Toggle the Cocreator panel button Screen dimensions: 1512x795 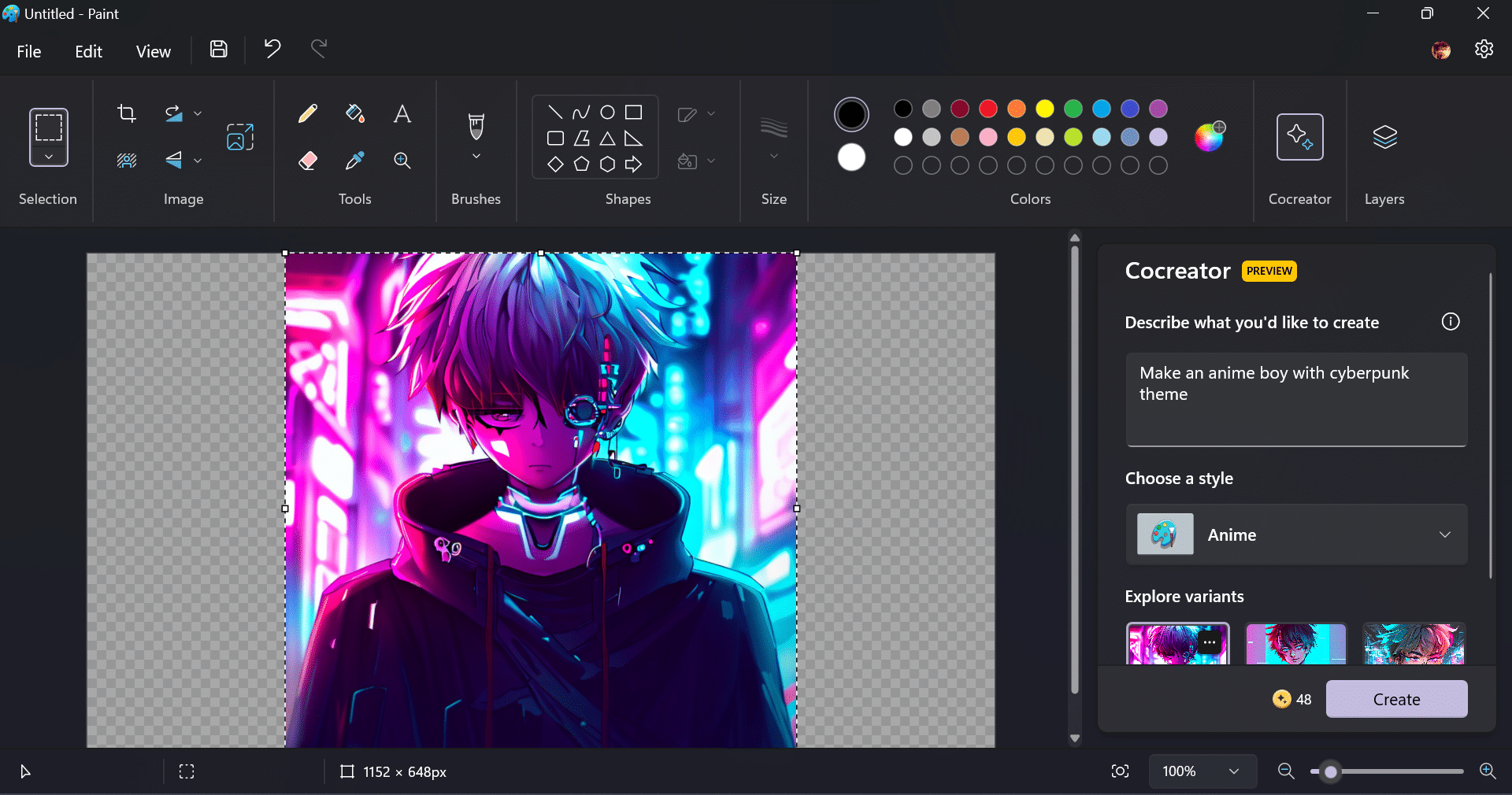[1299, 138]
